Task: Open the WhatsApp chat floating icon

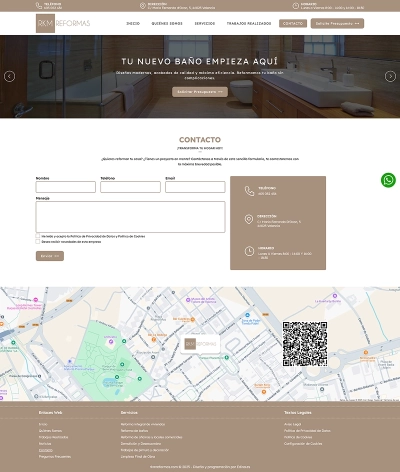Action: tap(388, 180)
